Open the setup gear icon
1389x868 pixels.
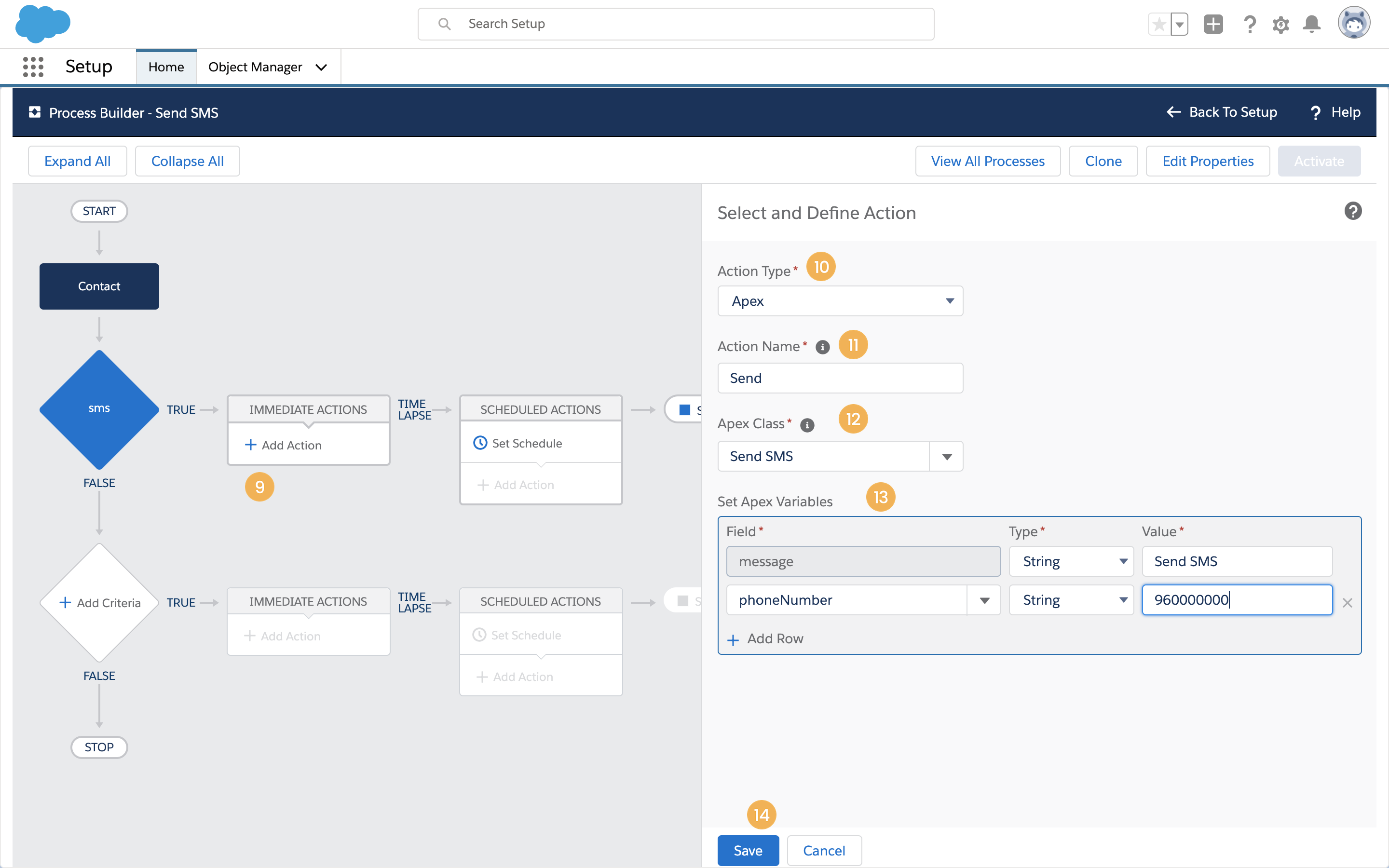pos(1280,24)
